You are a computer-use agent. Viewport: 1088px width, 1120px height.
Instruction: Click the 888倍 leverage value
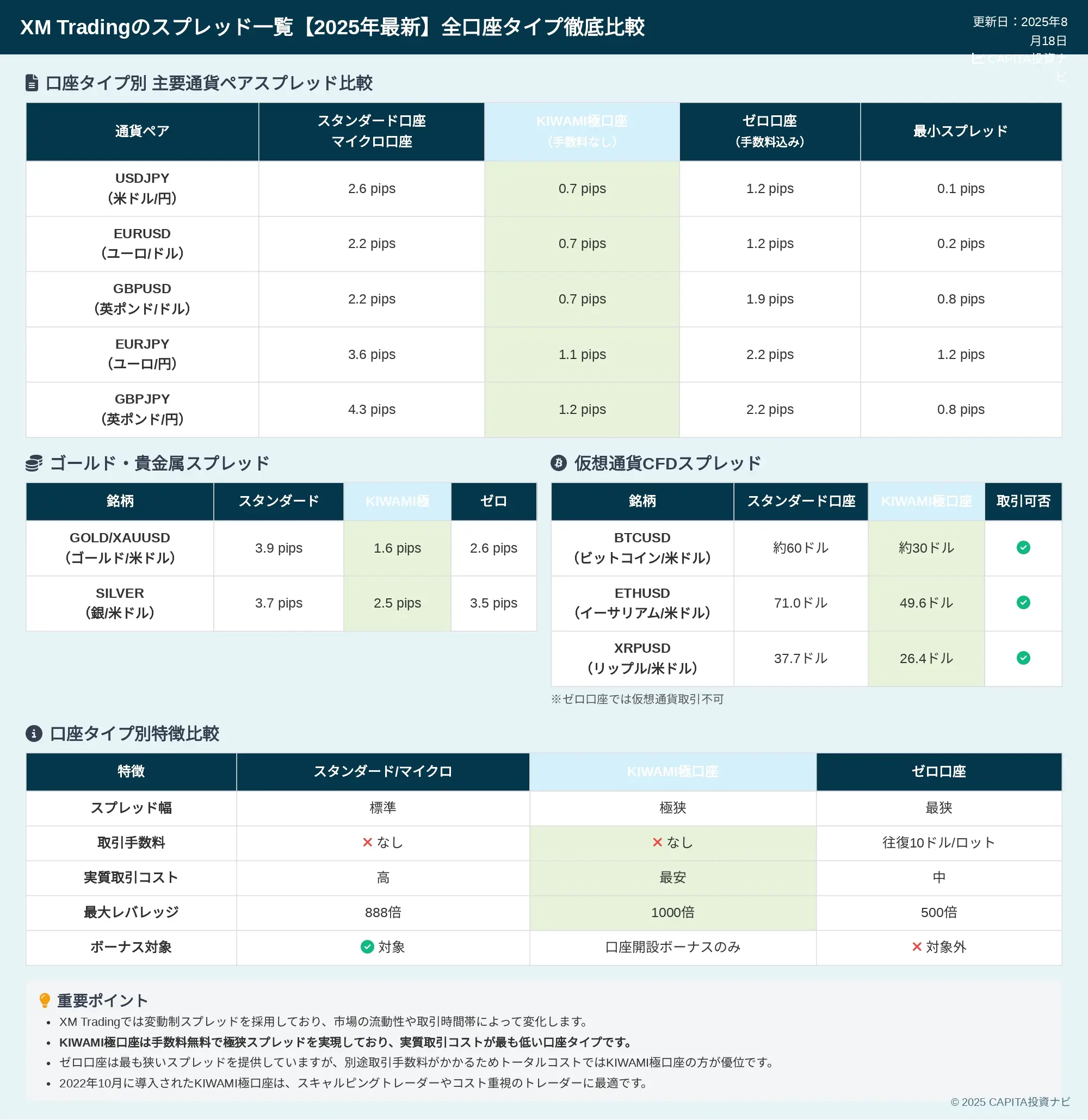[383, 912]
